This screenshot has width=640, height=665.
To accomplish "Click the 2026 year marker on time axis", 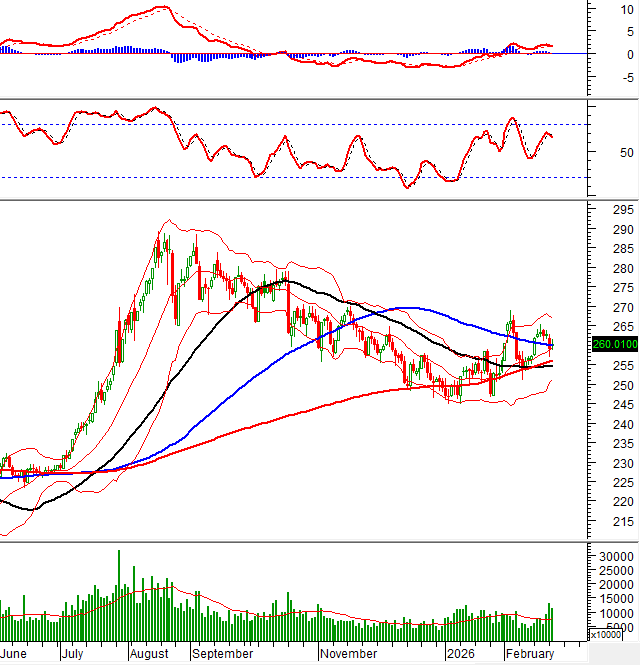I will point(462,654).
